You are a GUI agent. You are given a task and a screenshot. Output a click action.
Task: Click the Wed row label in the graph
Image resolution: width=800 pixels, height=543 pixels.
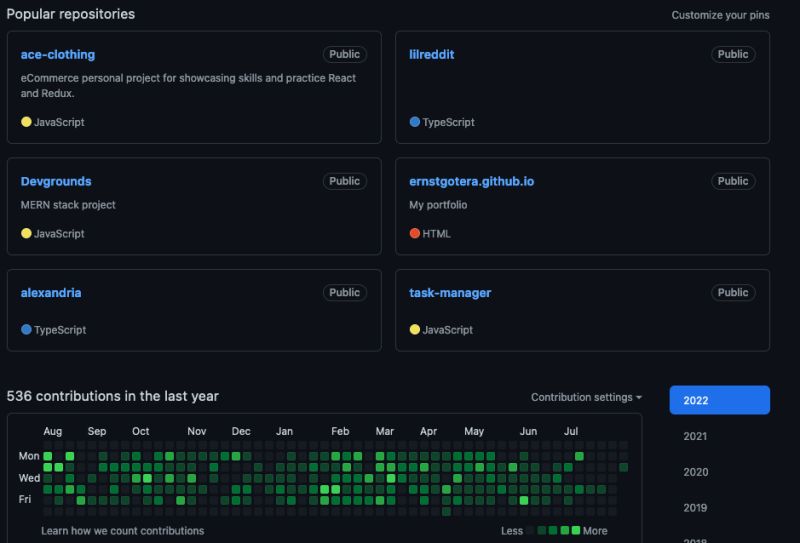click(29, 478)
